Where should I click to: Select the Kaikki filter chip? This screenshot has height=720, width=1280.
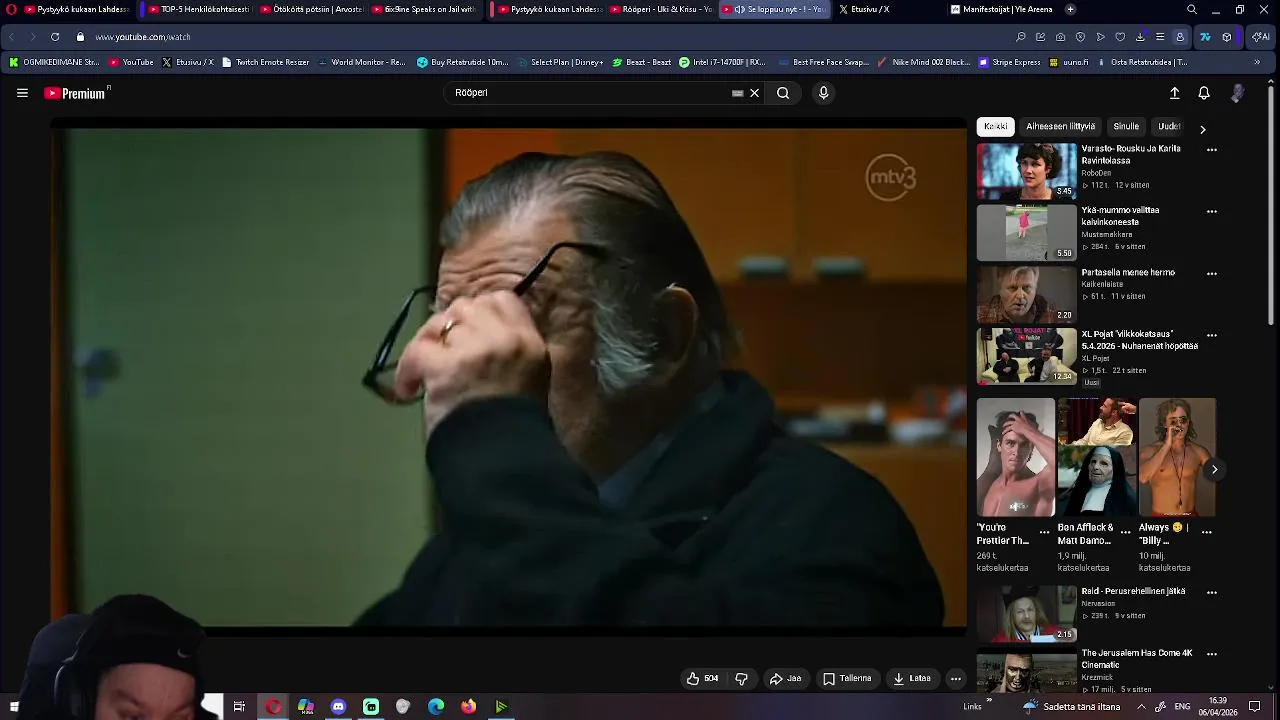[x=995, y=127]
